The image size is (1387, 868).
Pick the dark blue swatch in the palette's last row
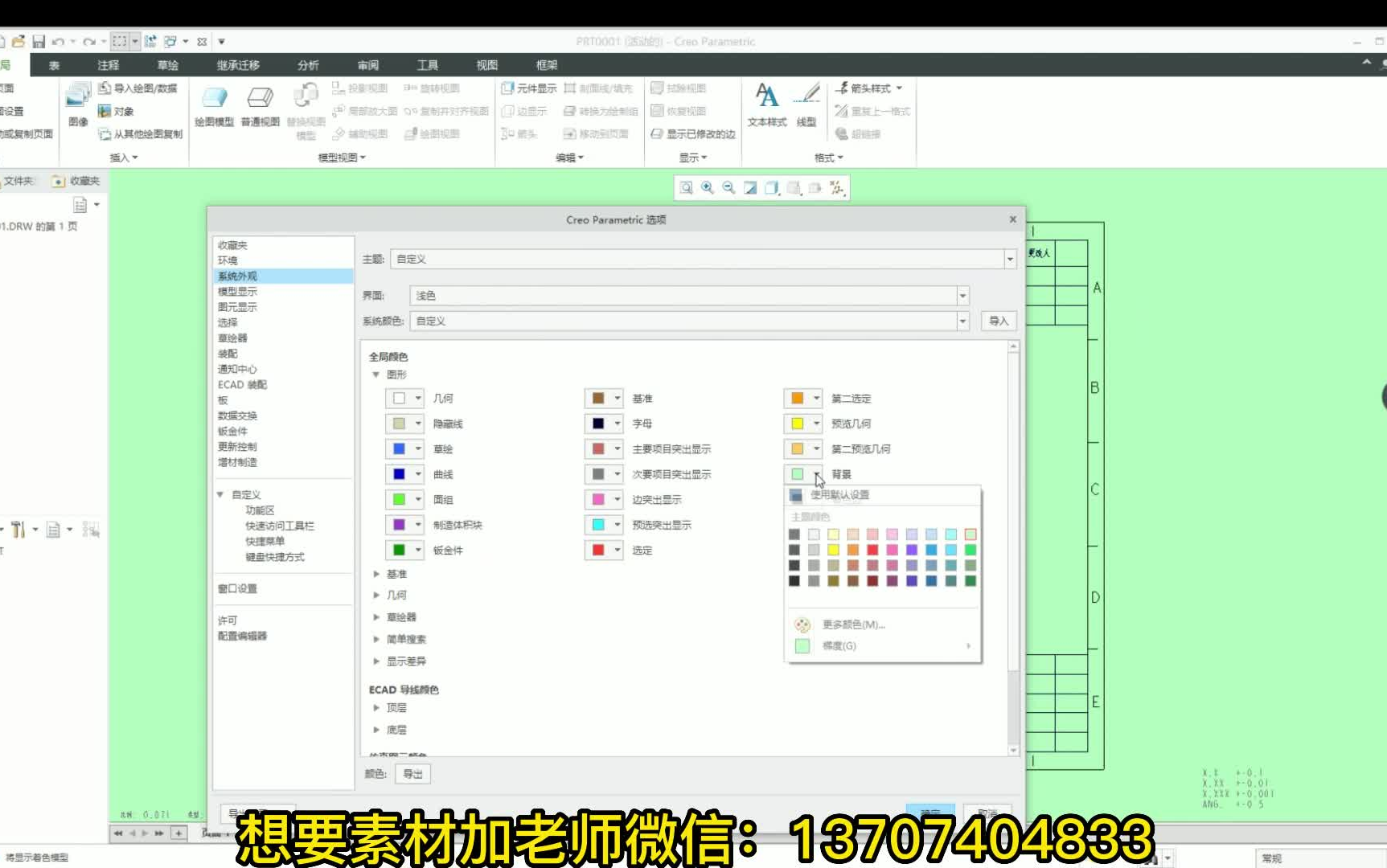[x=931, y=580]
